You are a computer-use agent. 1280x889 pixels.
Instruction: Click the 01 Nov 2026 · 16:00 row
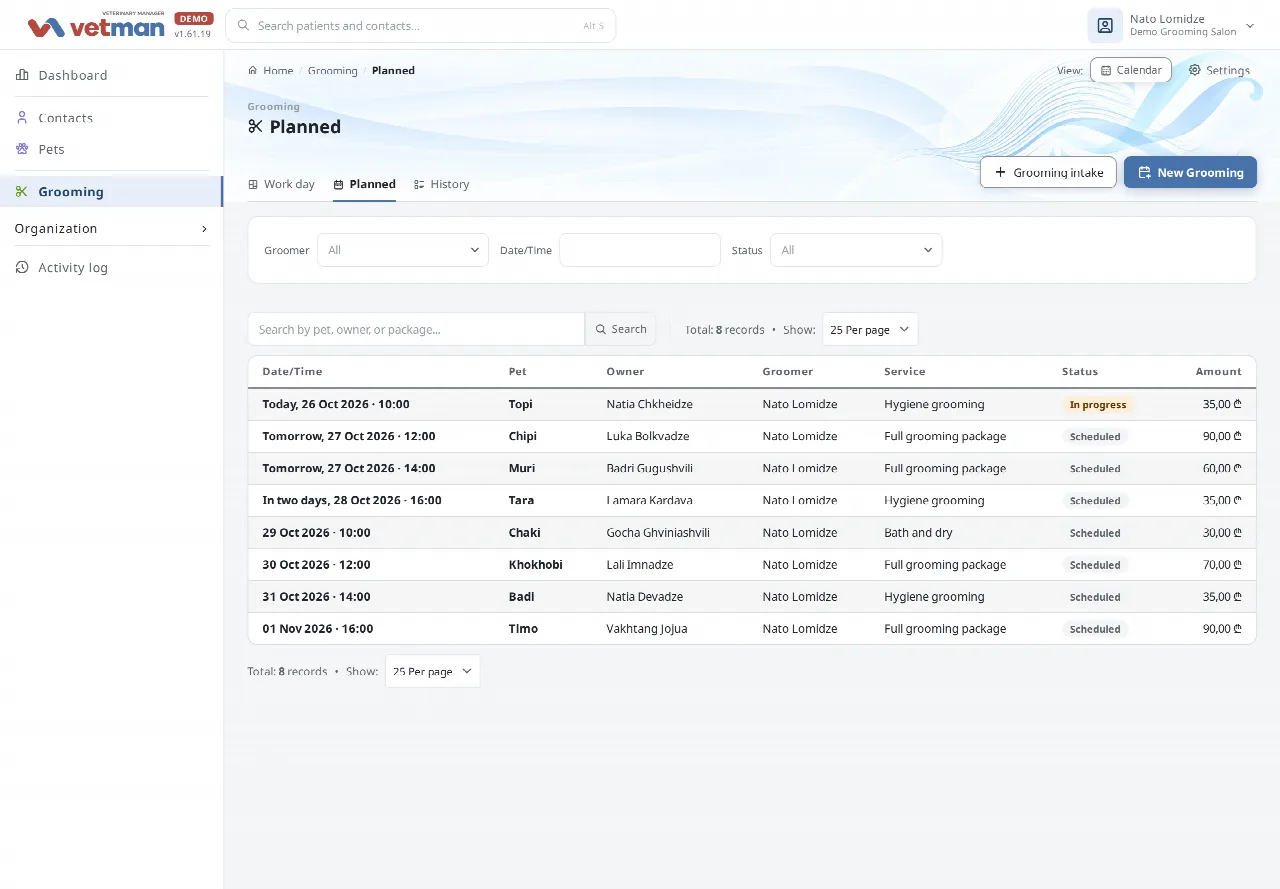coord(752,629)
